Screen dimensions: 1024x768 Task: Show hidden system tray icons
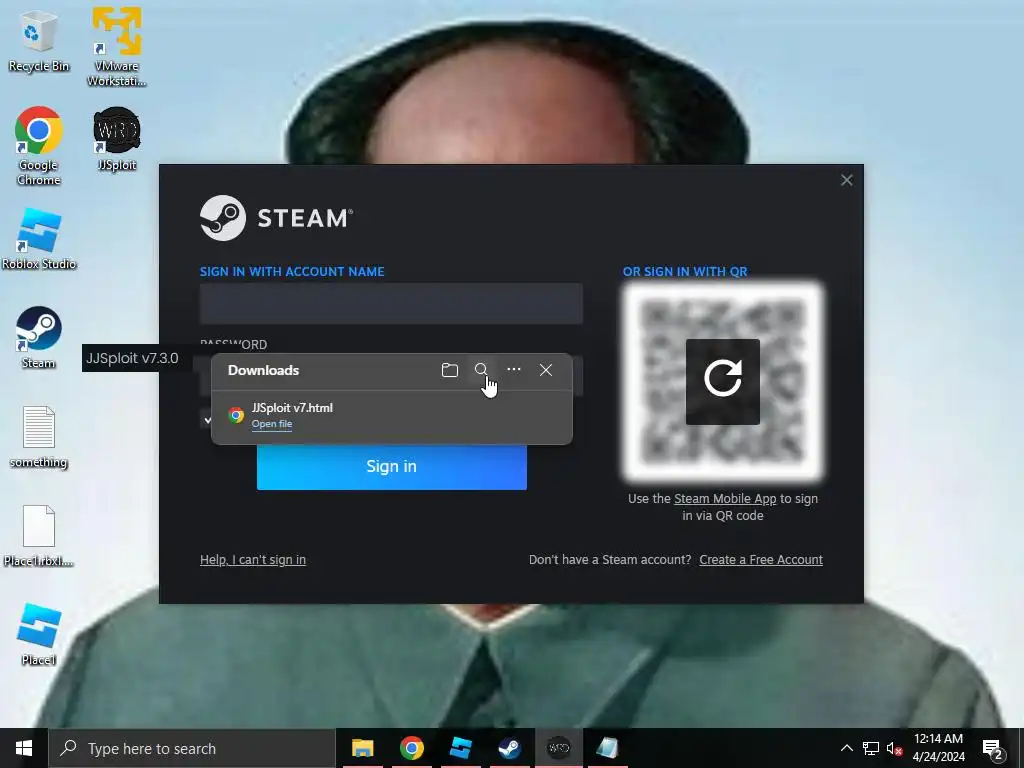(846, 748)
